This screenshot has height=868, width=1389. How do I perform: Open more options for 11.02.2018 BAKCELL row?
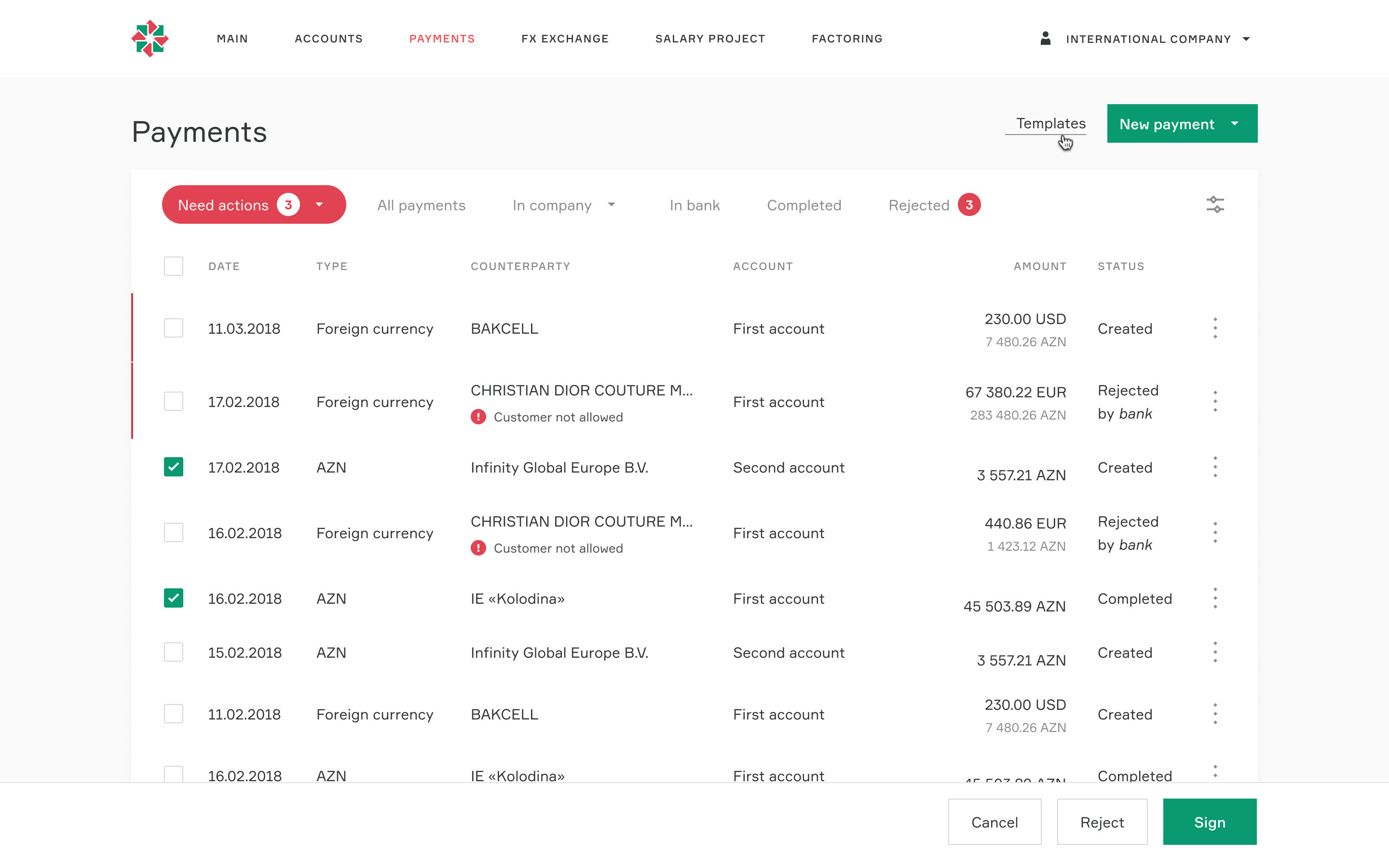tap(1215, 714)
